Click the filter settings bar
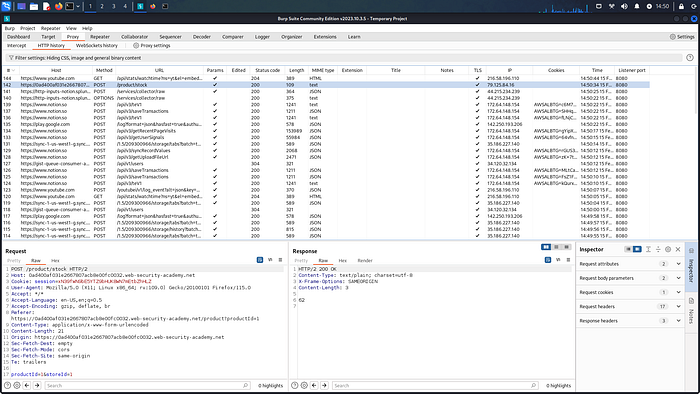The image size is (700, 394). click(344, 58)
